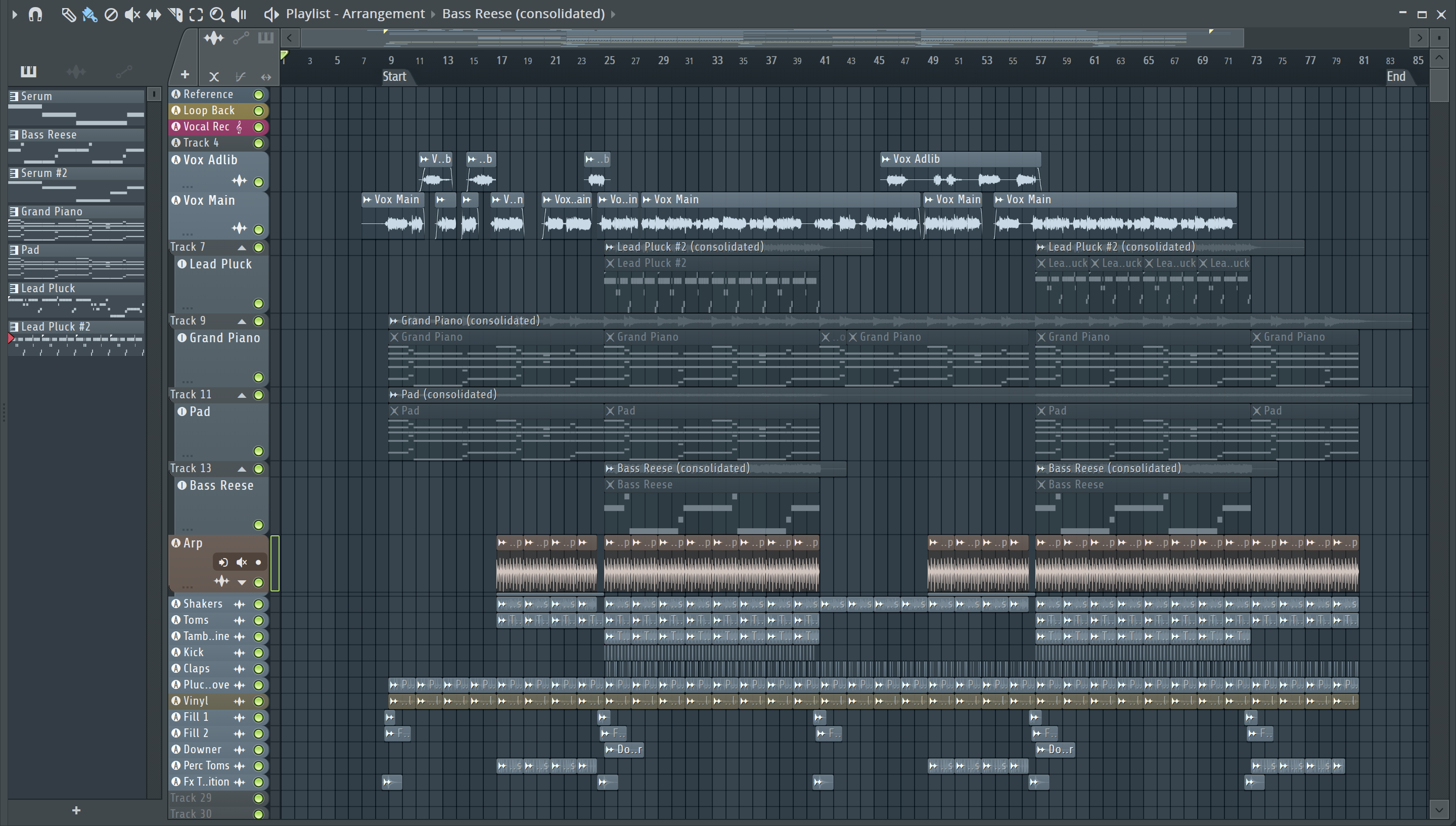Image resolution: width=1456 pixels, height=826 pixels.
Task: Mute the Kick track
Action: click(259, 653)
